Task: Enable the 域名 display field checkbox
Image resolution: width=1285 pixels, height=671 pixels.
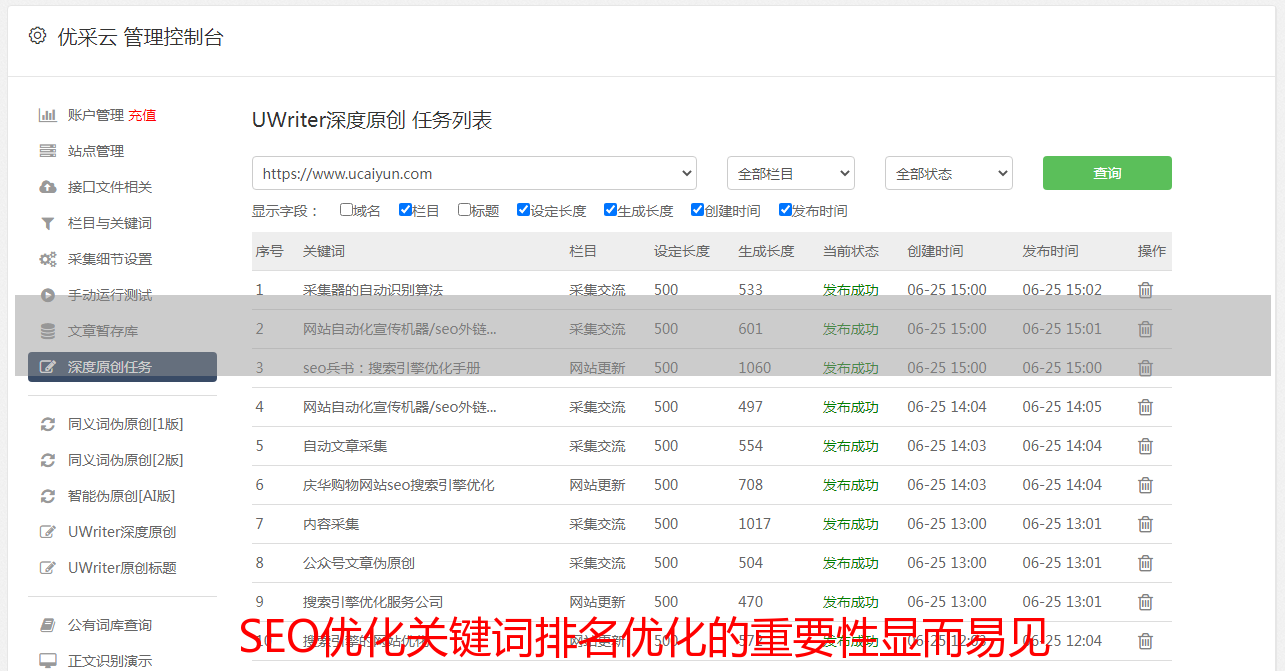Action: [x=346, y=210]
